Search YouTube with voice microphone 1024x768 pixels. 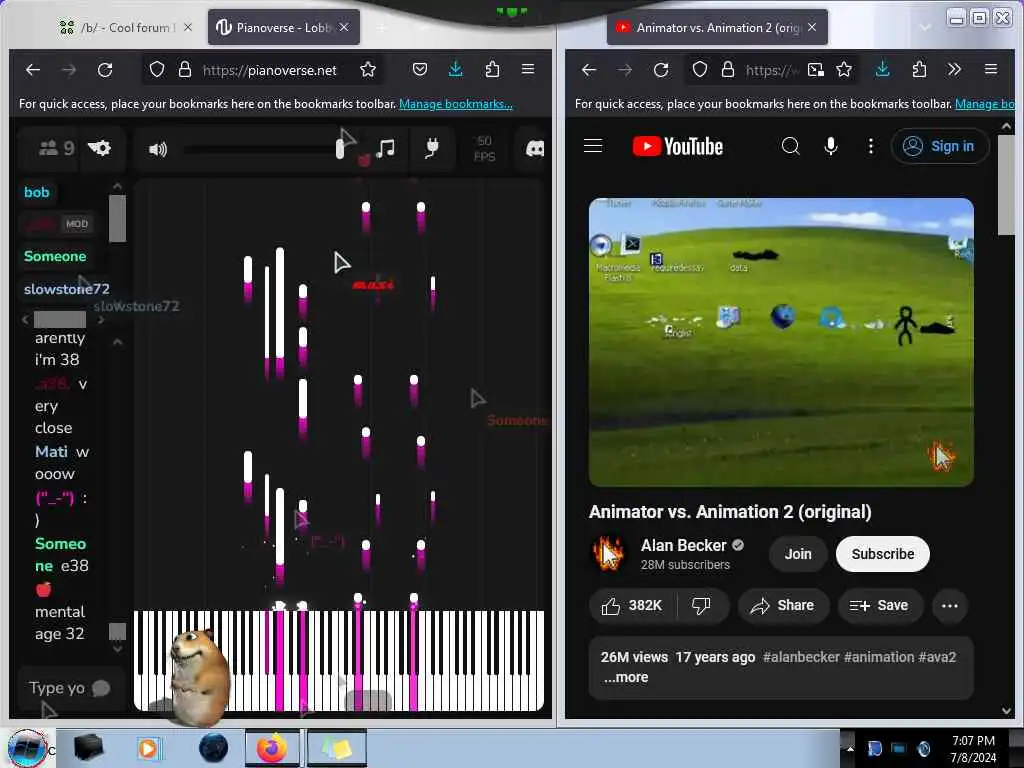(831, 146)
